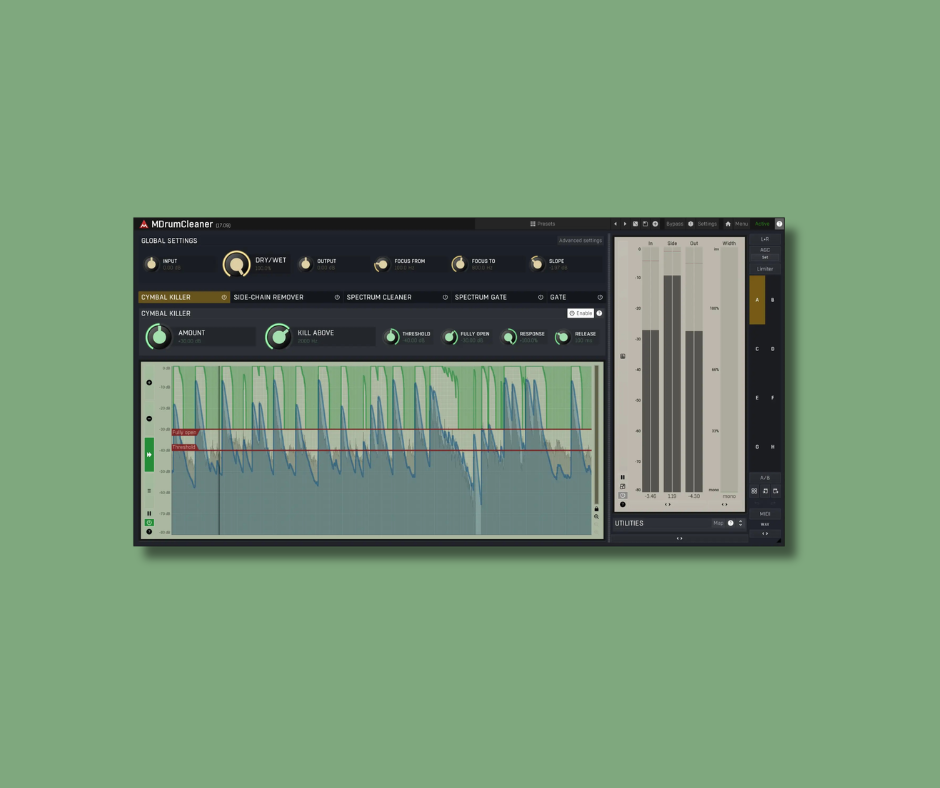This screenshot has width=940, height=788.
Task: Toggle power icon on Spectrum Gate tab
Action: click(x=540, y=297)
